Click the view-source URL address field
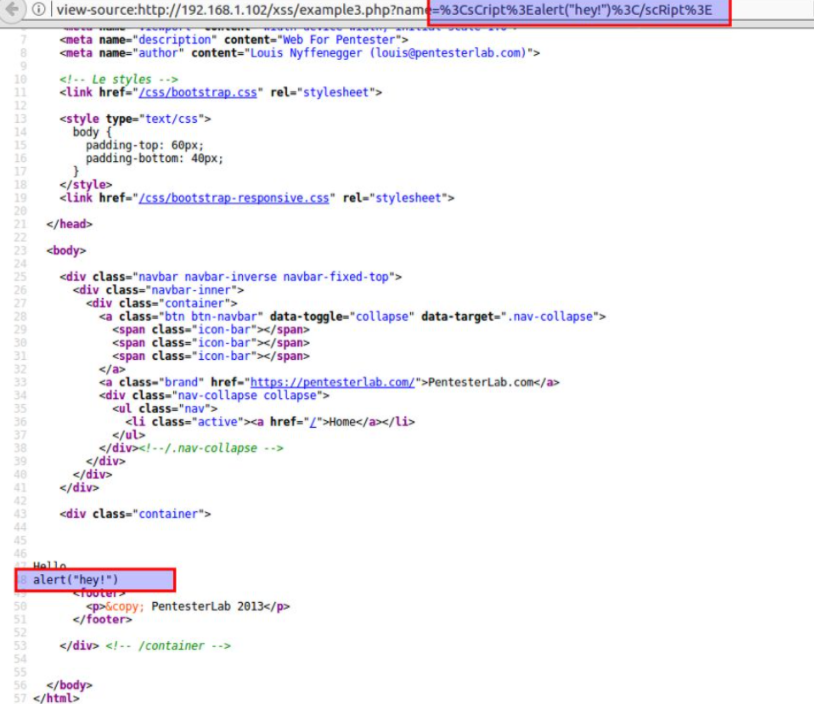This screenshot has height=710, width=814. pos(384,9)
